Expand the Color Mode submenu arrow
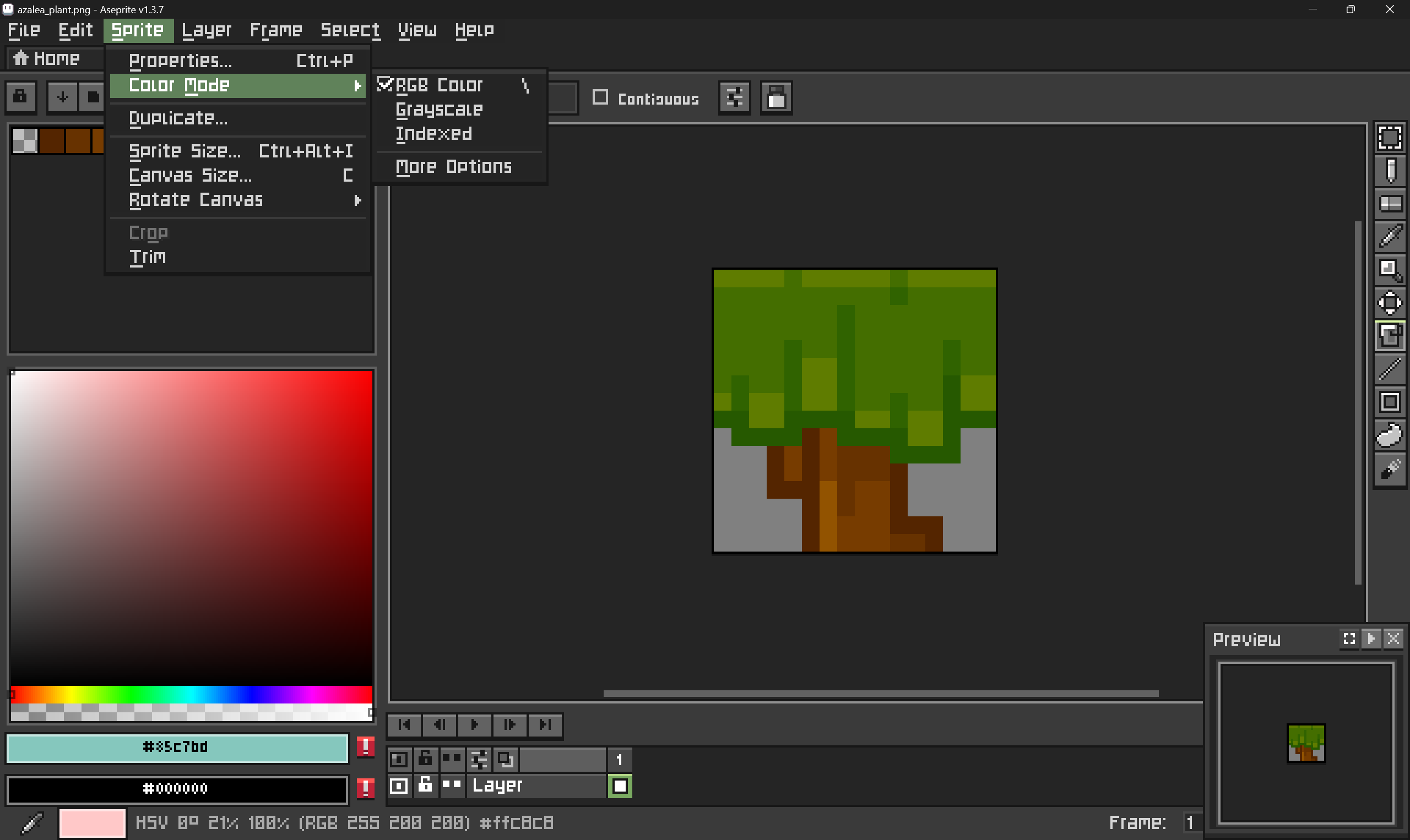 tap(357, 85)
